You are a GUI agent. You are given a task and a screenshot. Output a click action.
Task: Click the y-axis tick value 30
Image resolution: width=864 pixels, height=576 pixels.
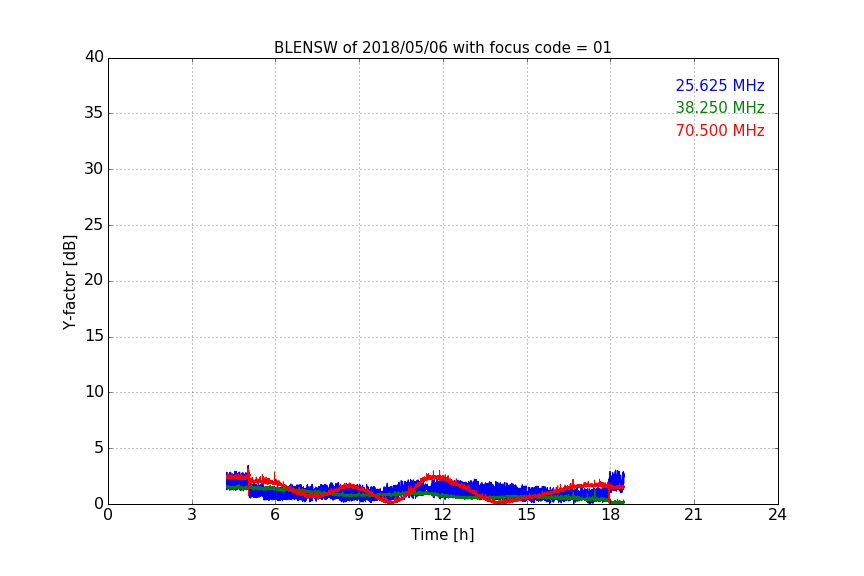[94, 169]
